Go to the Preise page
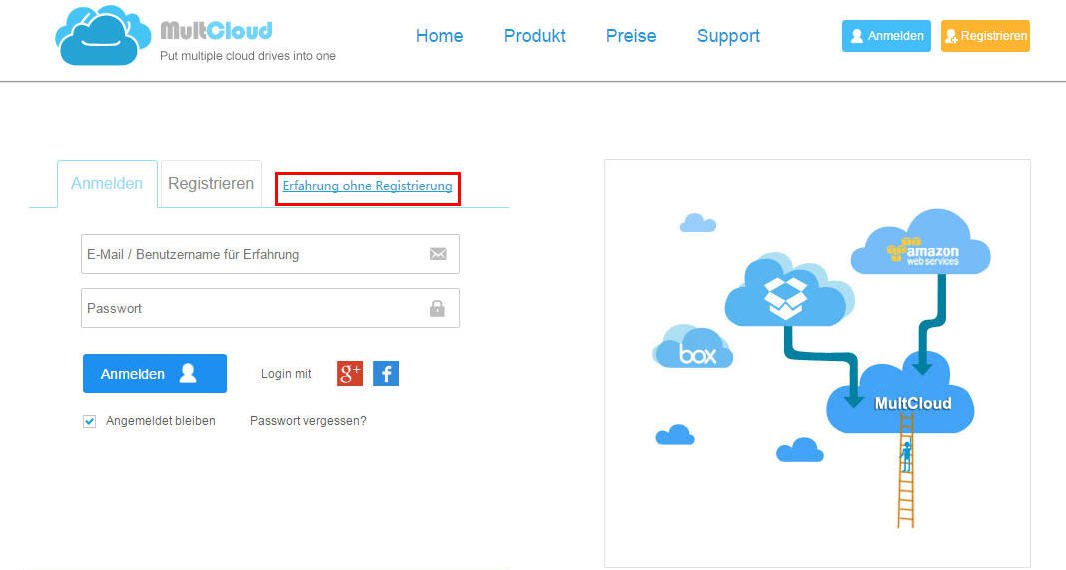This screenshot has width=1066, height=570. pyautogui.click(x=631, y=36)
